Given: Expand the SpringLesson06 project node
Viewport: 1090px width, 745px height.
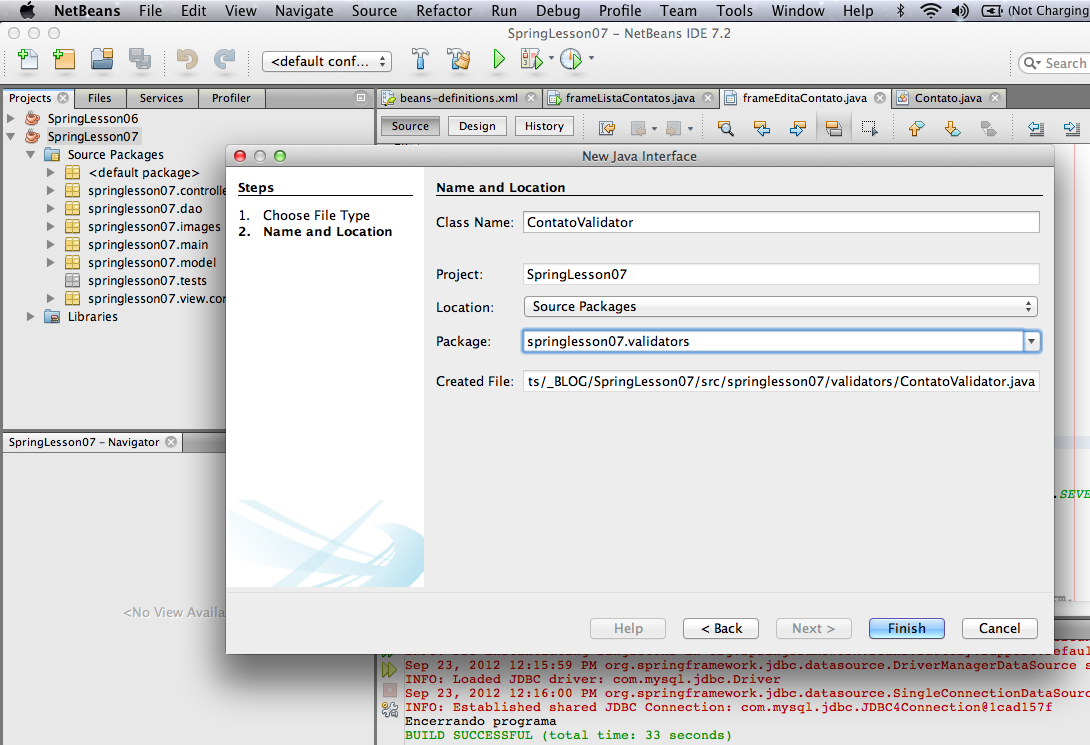Looking at the screenshot, I should (10, 118).
